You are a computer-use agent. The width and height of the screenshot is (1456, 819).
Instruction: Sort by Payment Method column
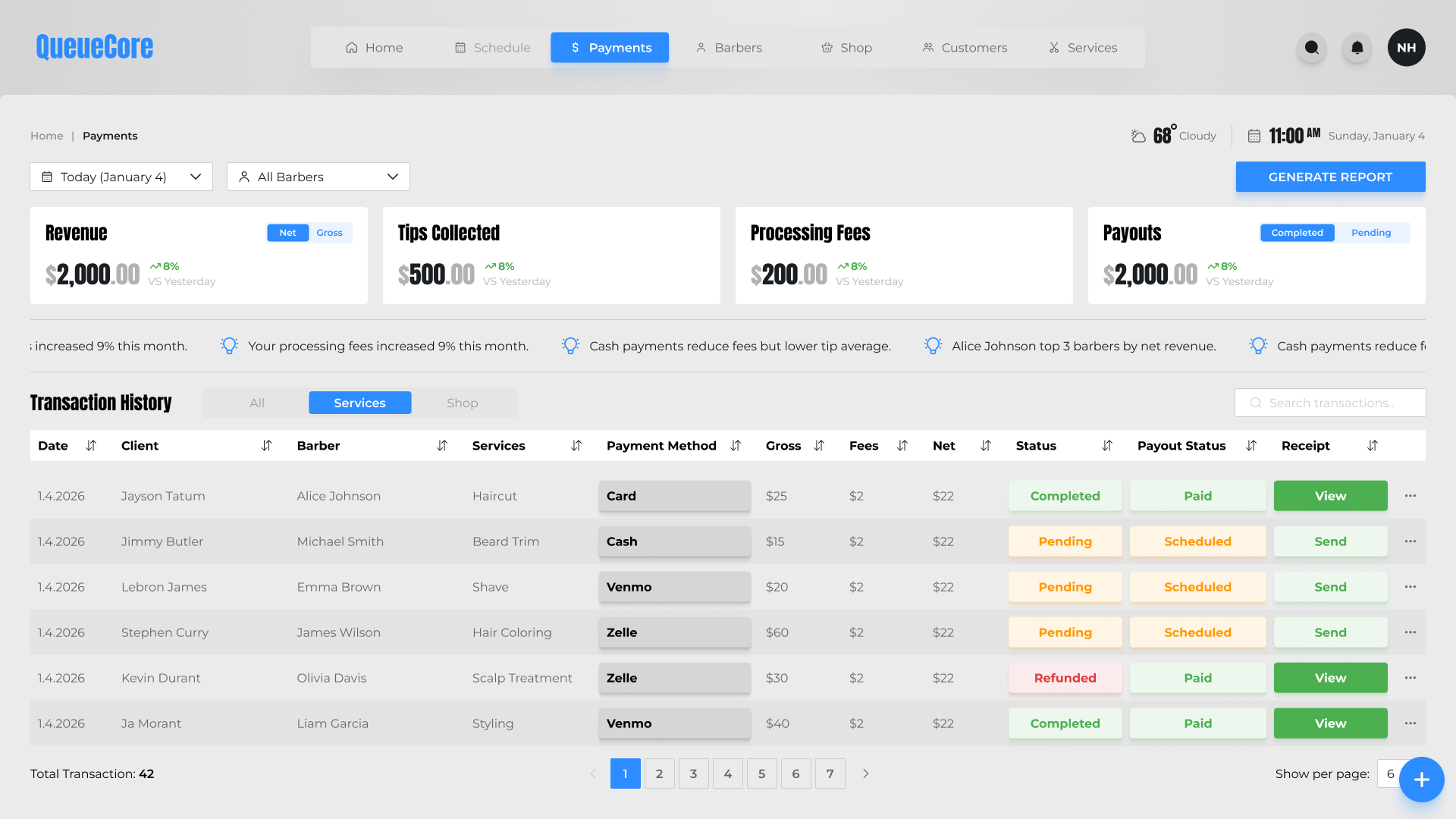(x=735, y=446)
